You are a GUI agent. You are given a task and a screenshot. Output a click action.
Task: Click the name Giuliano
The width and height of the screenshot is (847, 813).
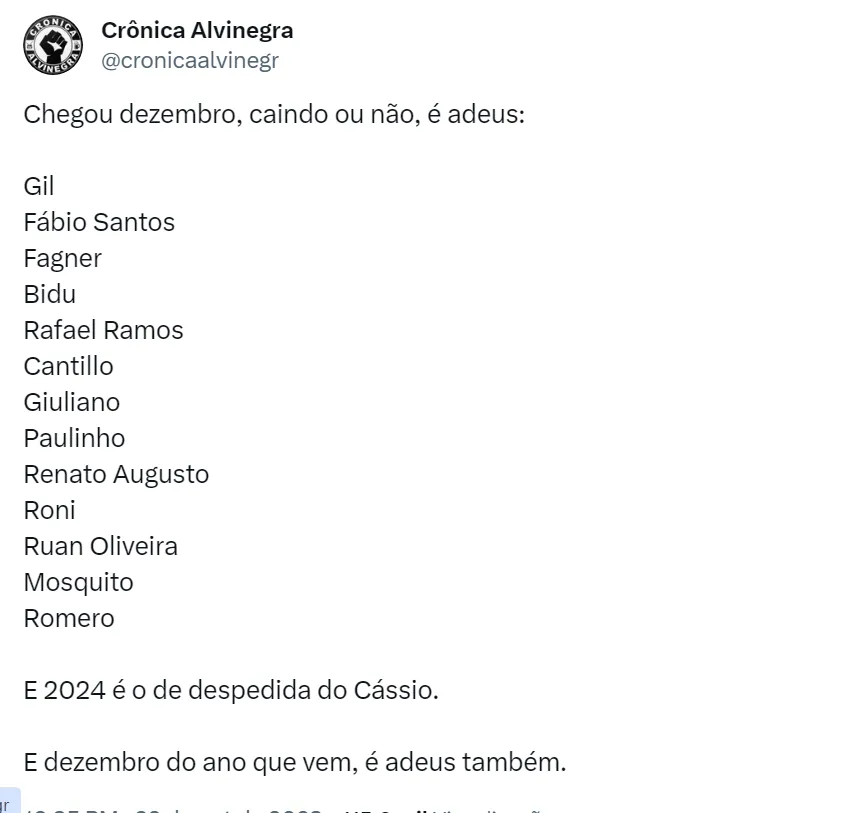tap(72, 402)
